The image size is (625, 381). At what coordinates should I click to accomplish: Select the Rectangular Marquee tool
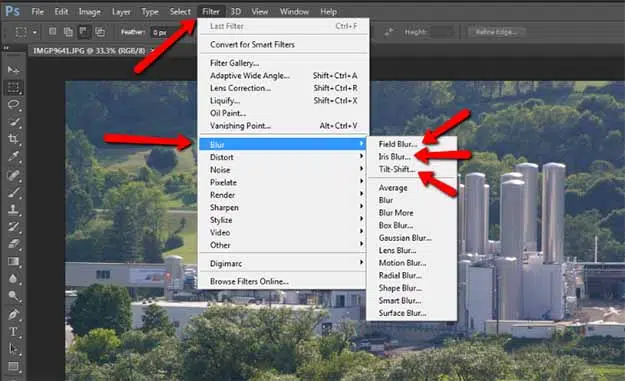pyautogui.click(x=14, y=87)
